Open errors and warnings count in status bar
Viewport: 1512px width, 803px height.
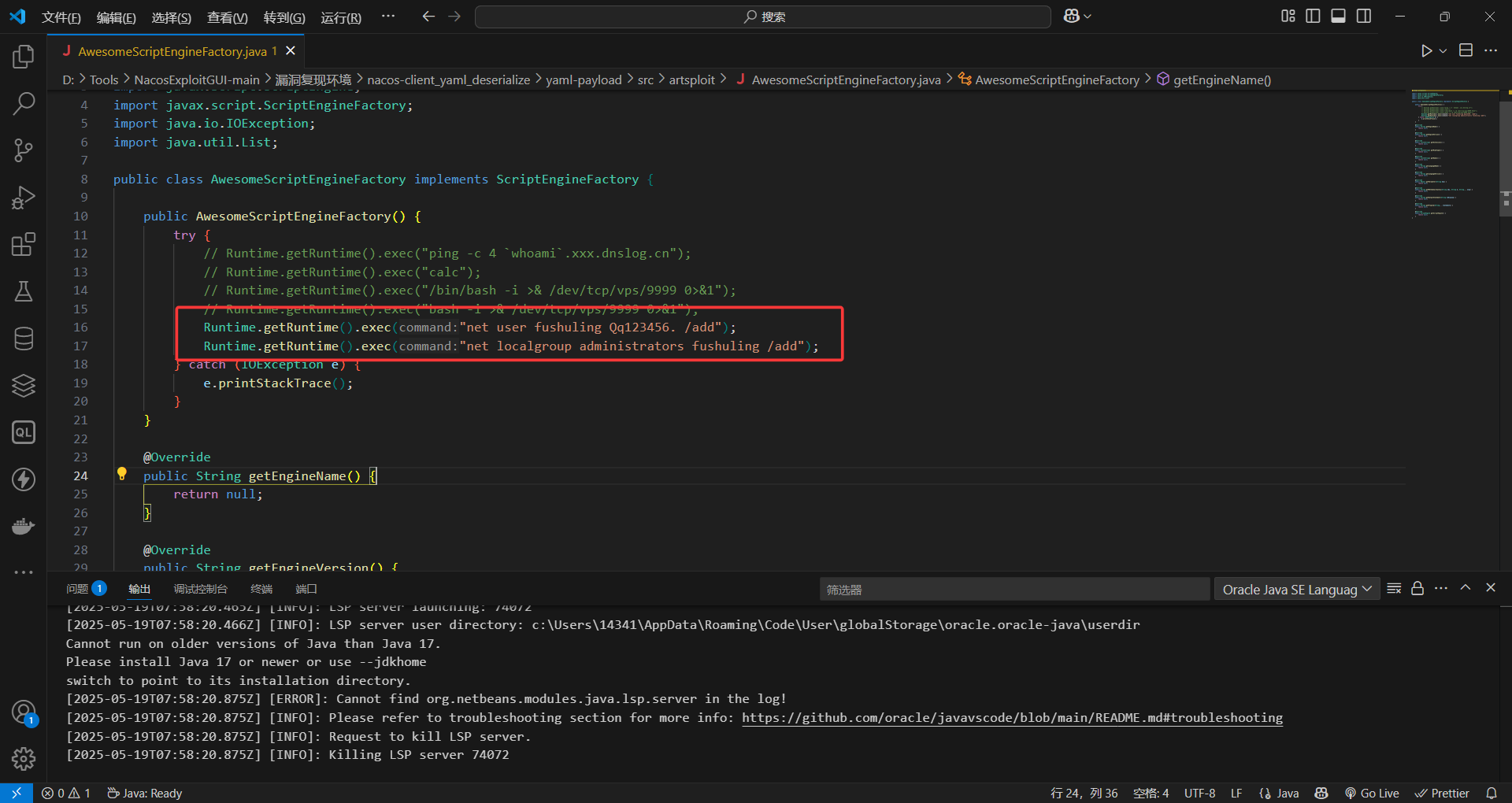pyautogui.click(x=66, y=793)
